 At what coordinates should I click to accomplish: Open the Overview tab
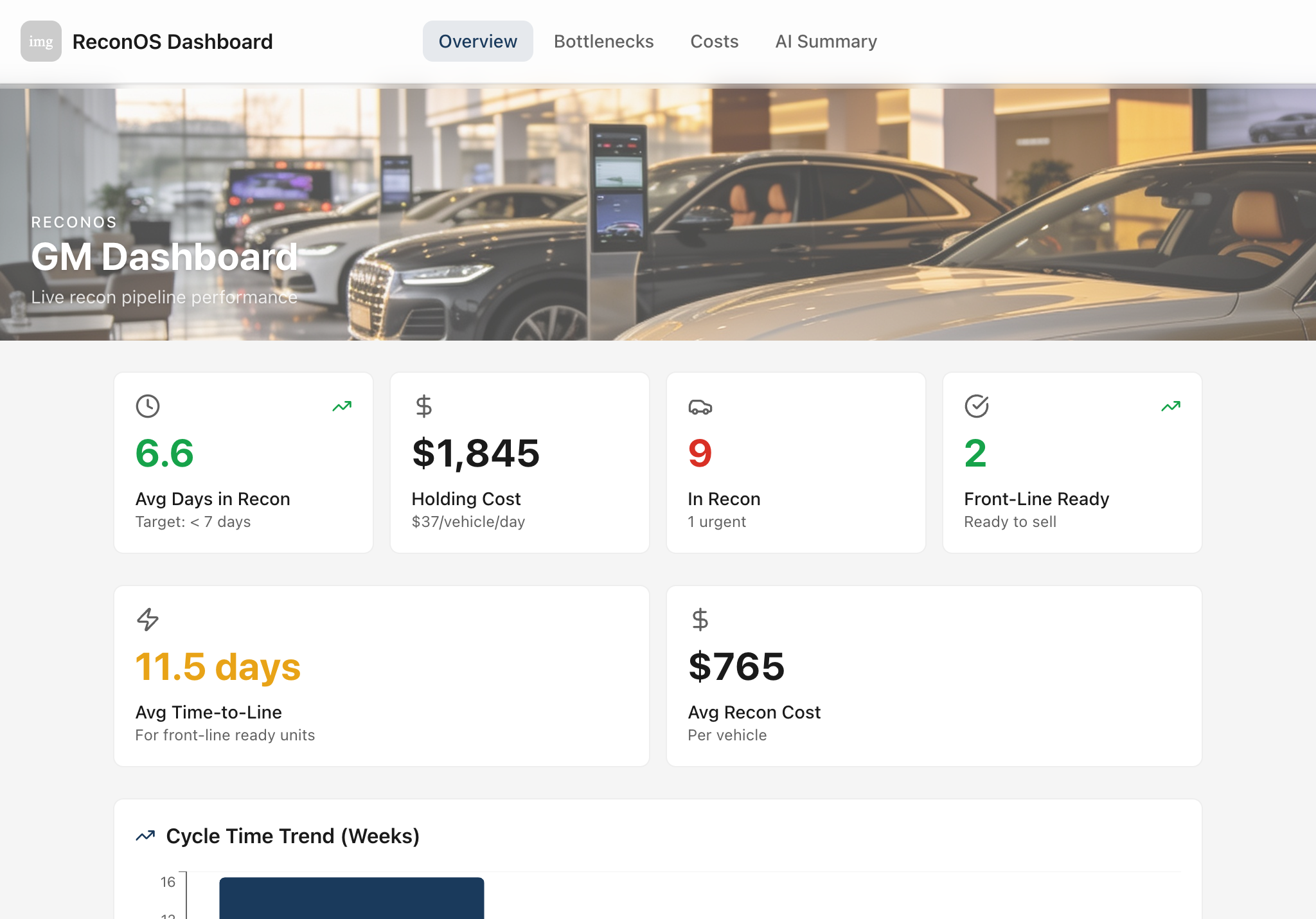point(477,41)
